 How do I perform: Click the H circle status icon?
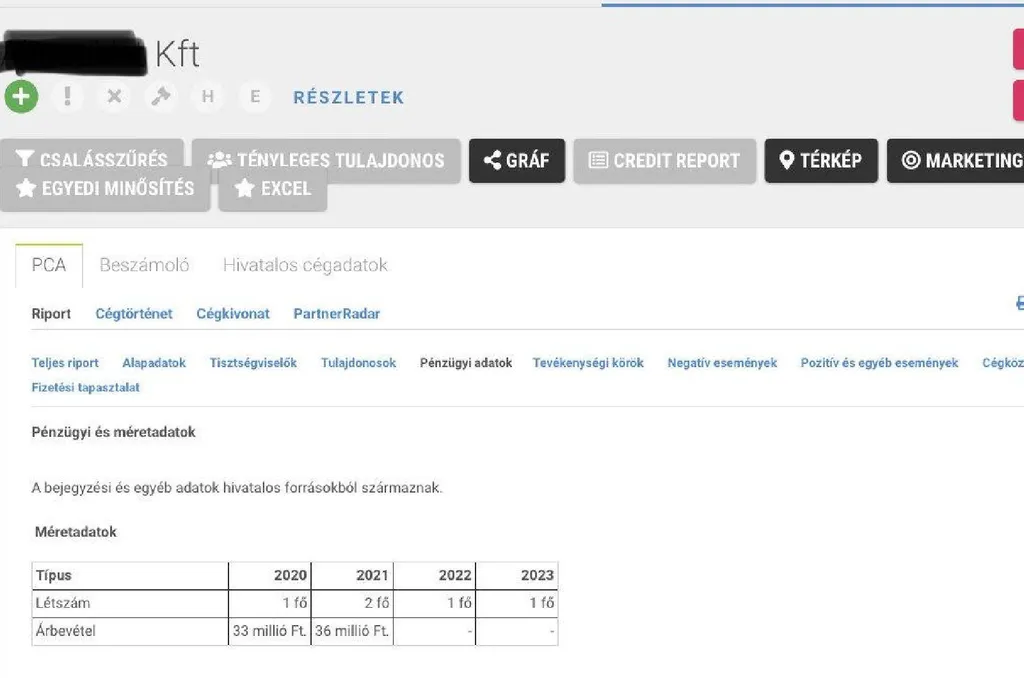(x=208, y=97)
